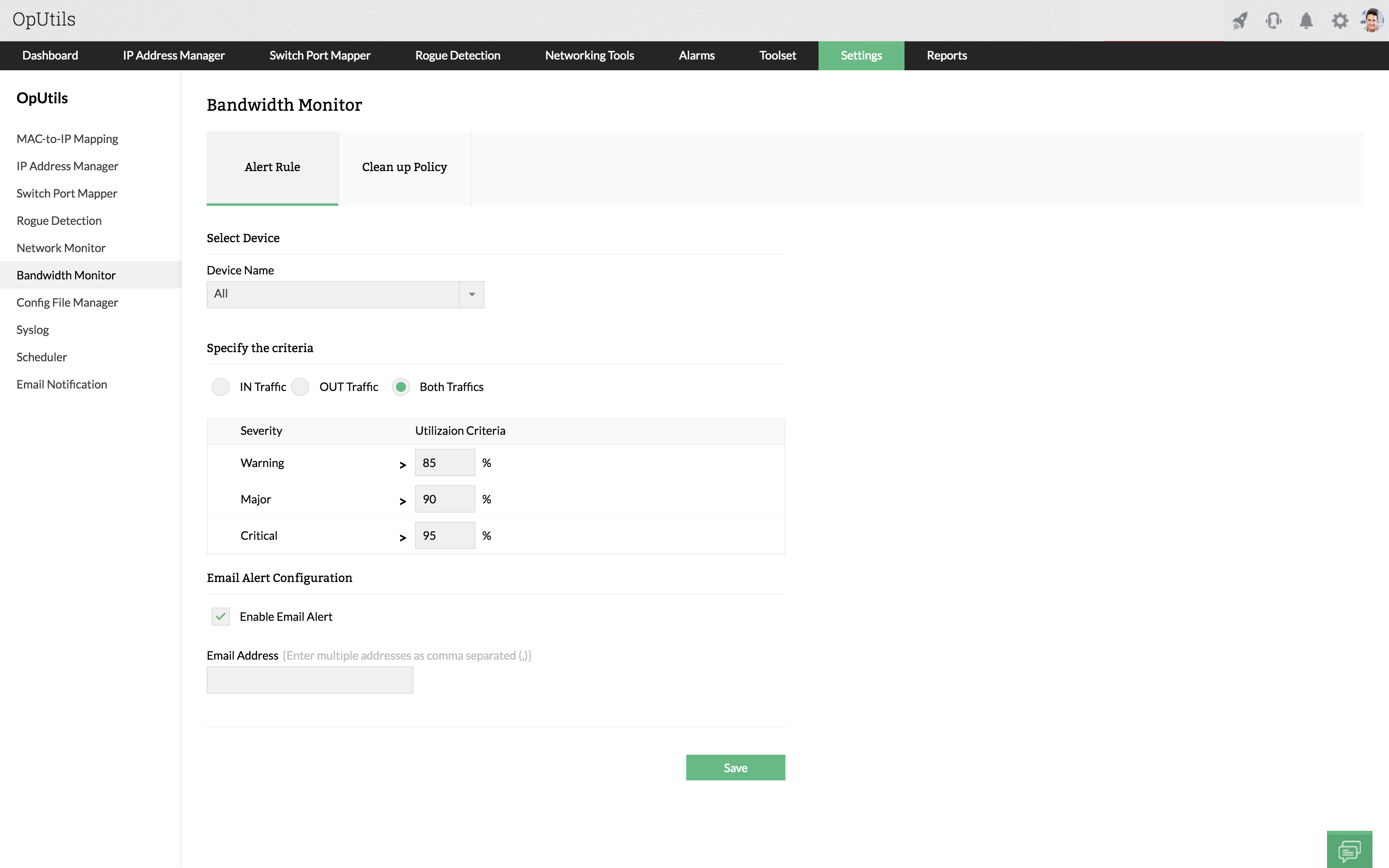Click the gear settings icon

click(1340, 21)
